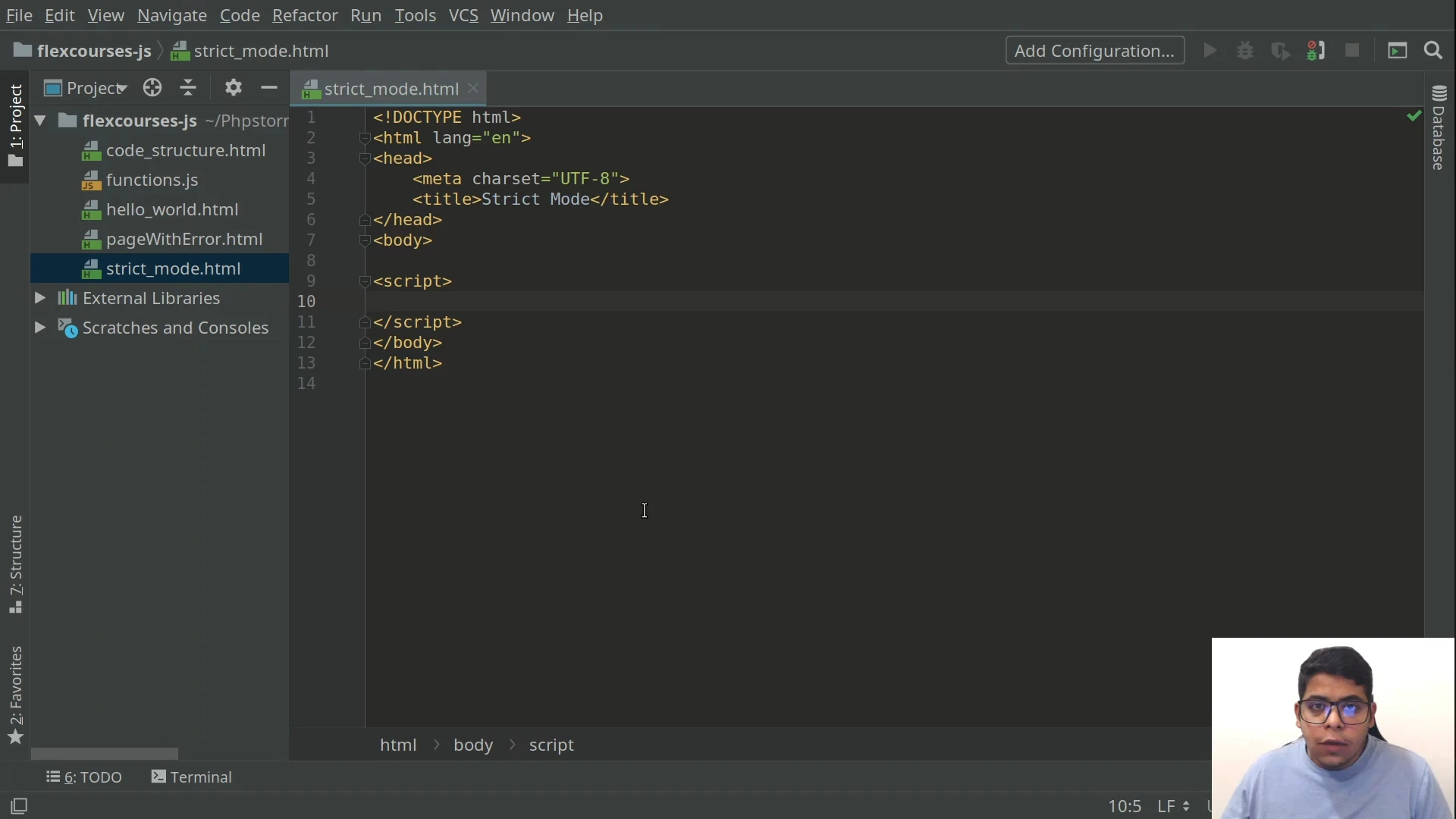Open the View menu
This screenshot has height=819, width=1456.
105,15
